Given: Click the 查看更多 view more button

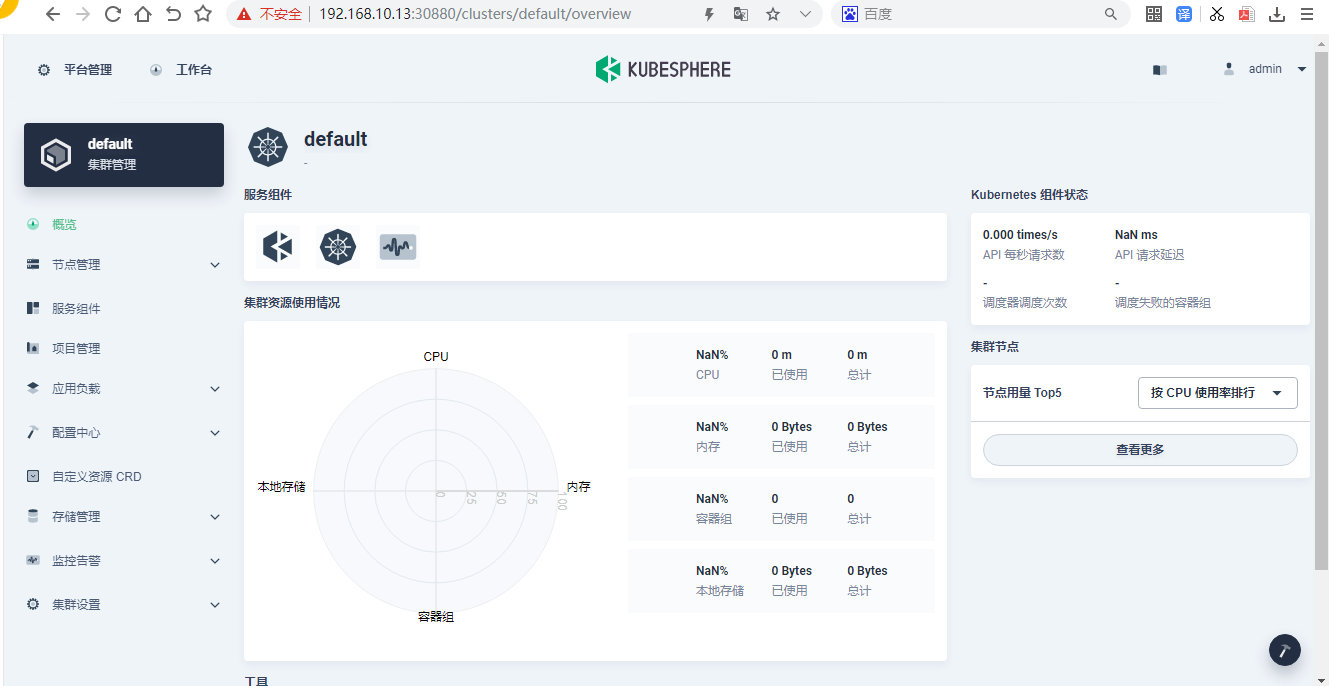Looking at the screenshot, I should coord(1140,450).
